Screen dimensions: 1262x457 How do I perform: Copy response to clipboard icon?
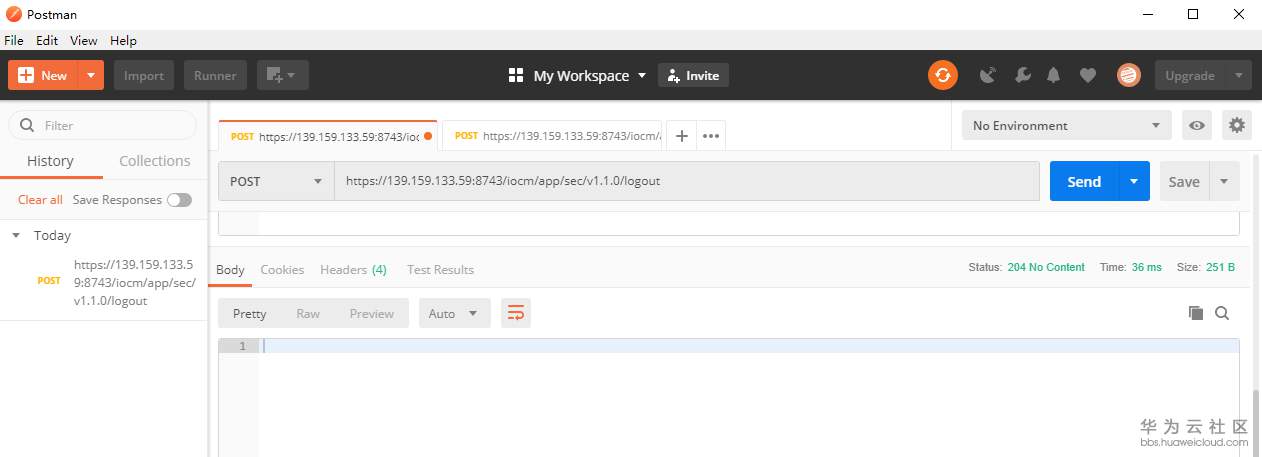click(x=1195, y=313)
